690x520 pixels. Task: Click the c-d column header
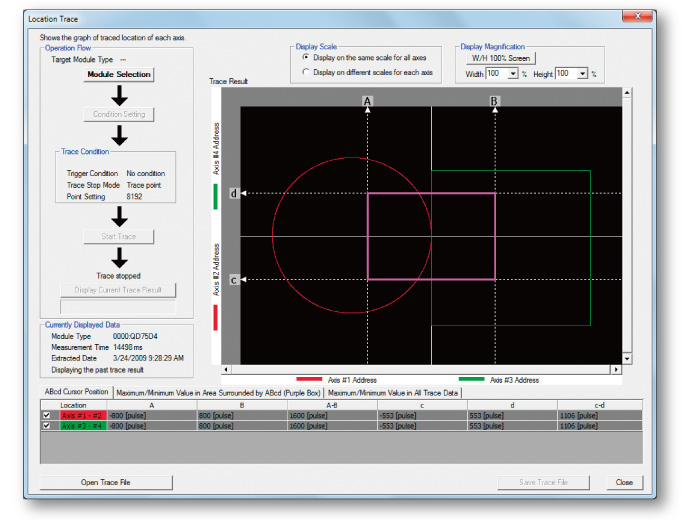[x=600, y=405]
